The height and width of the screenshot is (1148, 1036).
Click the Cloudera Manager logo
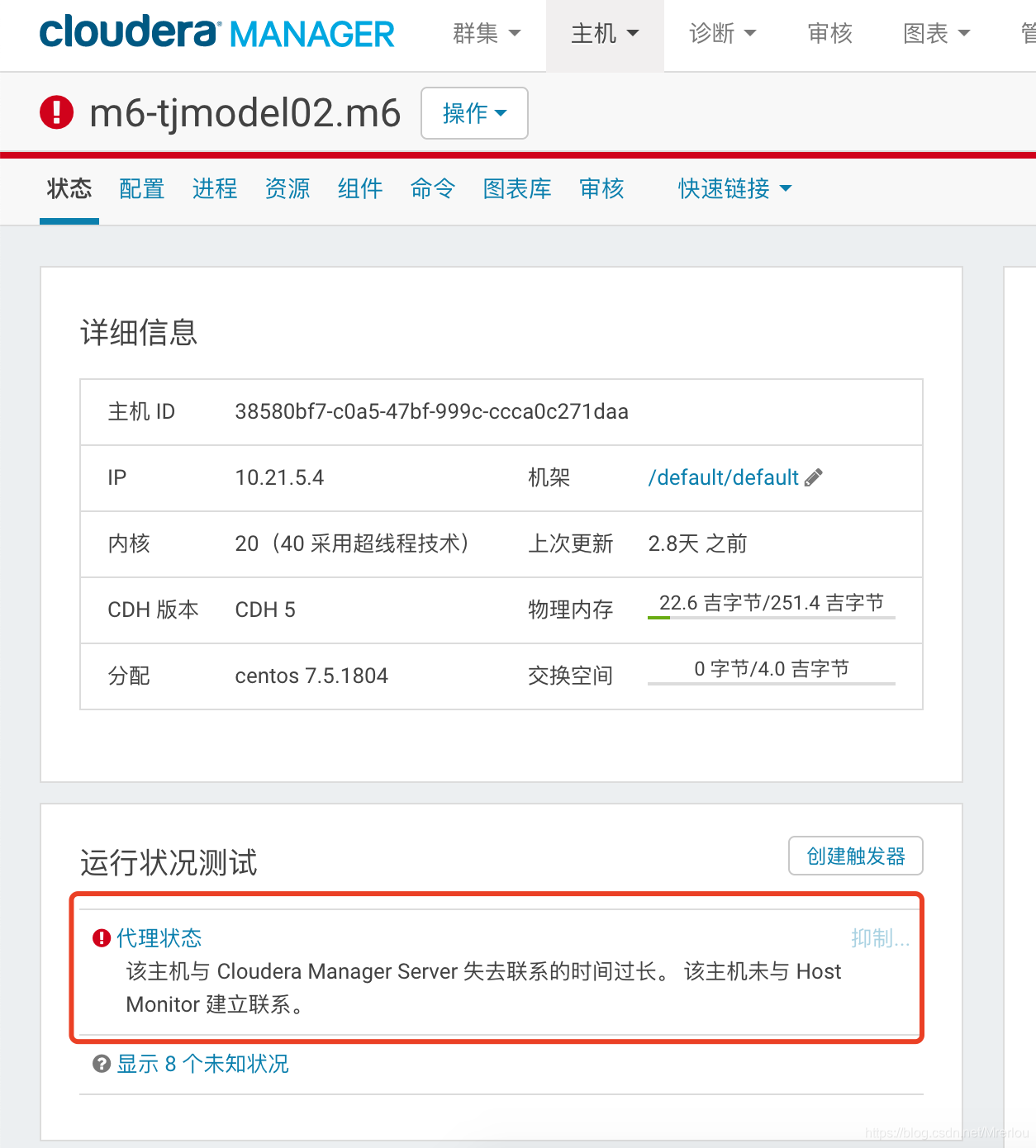click(x=217, y=33)
